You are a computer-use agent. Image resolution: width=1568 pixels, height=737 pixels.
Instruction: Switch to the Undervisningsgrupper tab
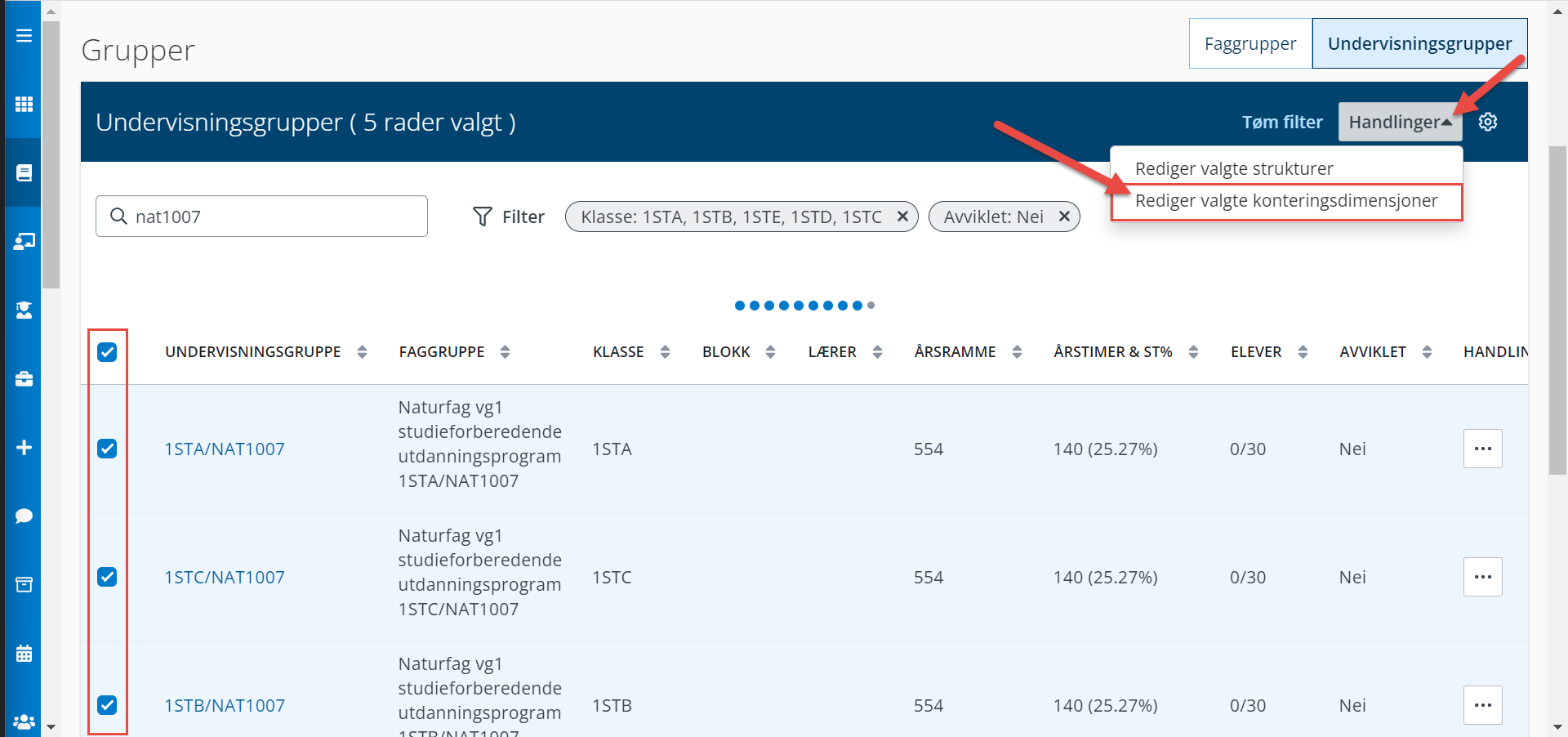click(1419, 43)
